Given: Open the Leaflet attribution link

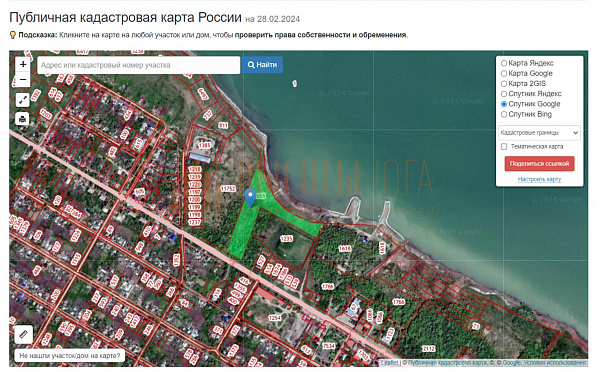Looking at the screenshot, I should tap(389, 362).
